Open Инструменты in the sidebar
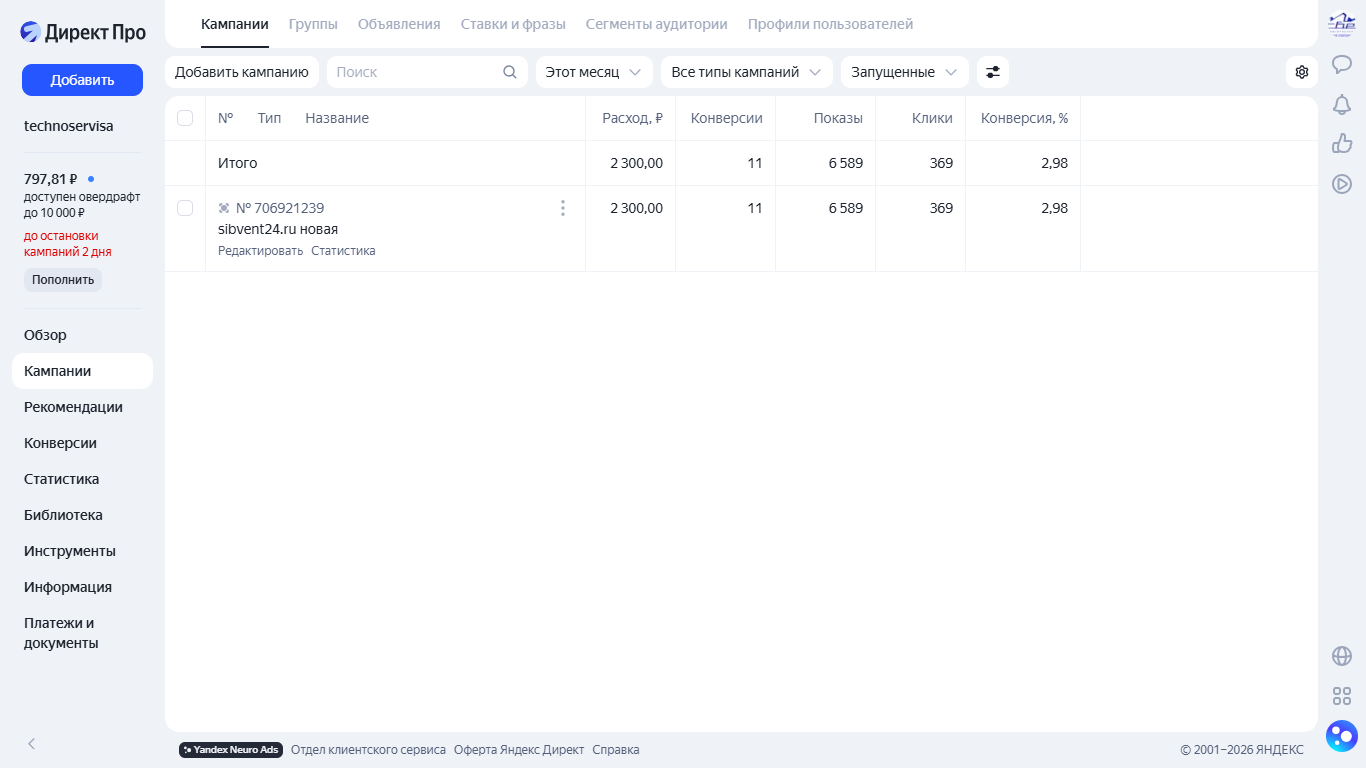Image resolution: width=1366 pixels, height=768 pixels. pos(82,551)
